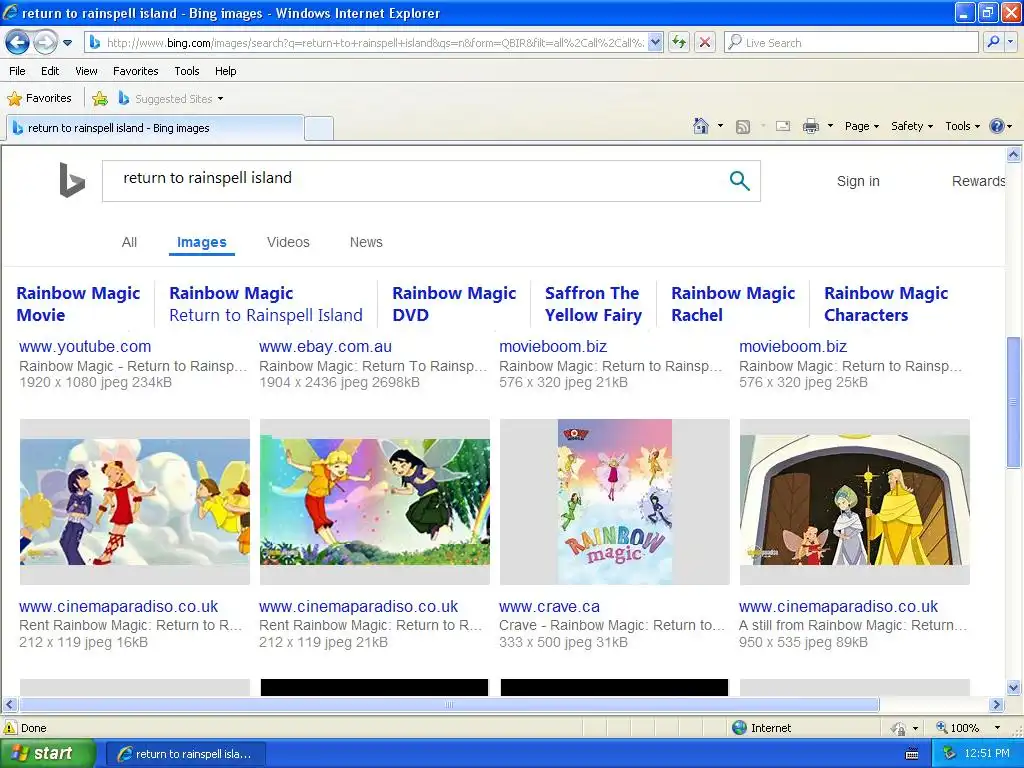Expand the address bar history dropdown
1024x768 pixels.
click(656, 43)
